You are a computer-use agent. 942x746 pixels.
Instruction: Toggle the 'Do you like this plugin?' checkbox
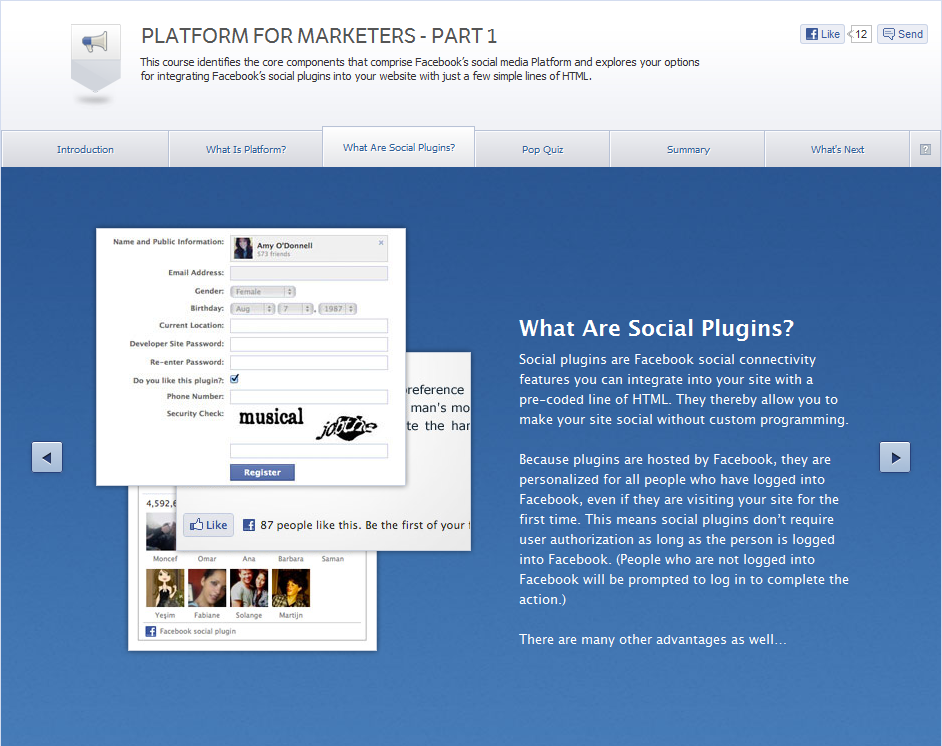(x=235, y=379)
